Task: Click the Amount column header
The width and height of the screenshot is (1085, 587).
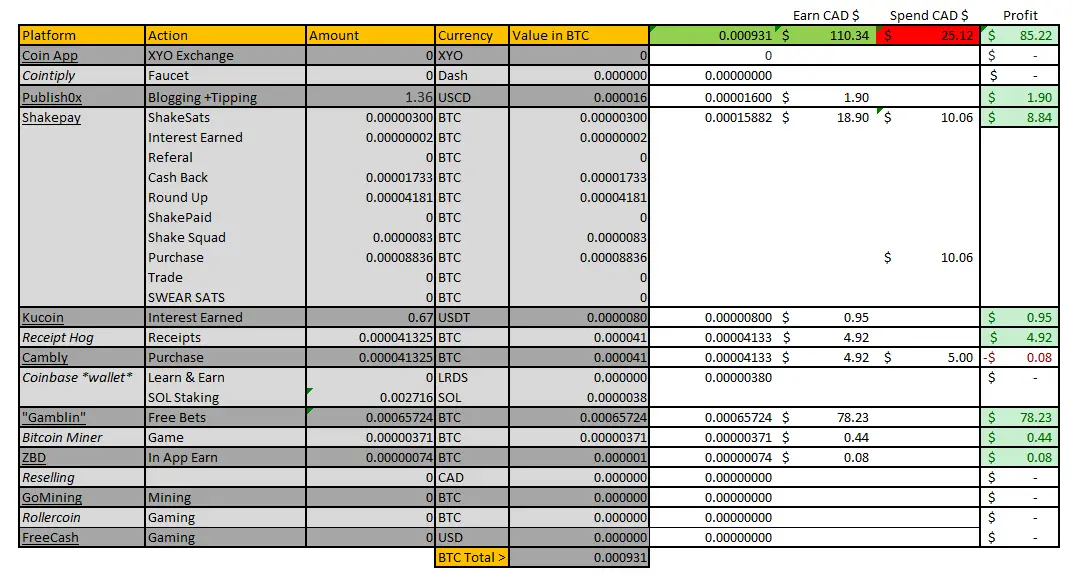Action: point(370,35)
